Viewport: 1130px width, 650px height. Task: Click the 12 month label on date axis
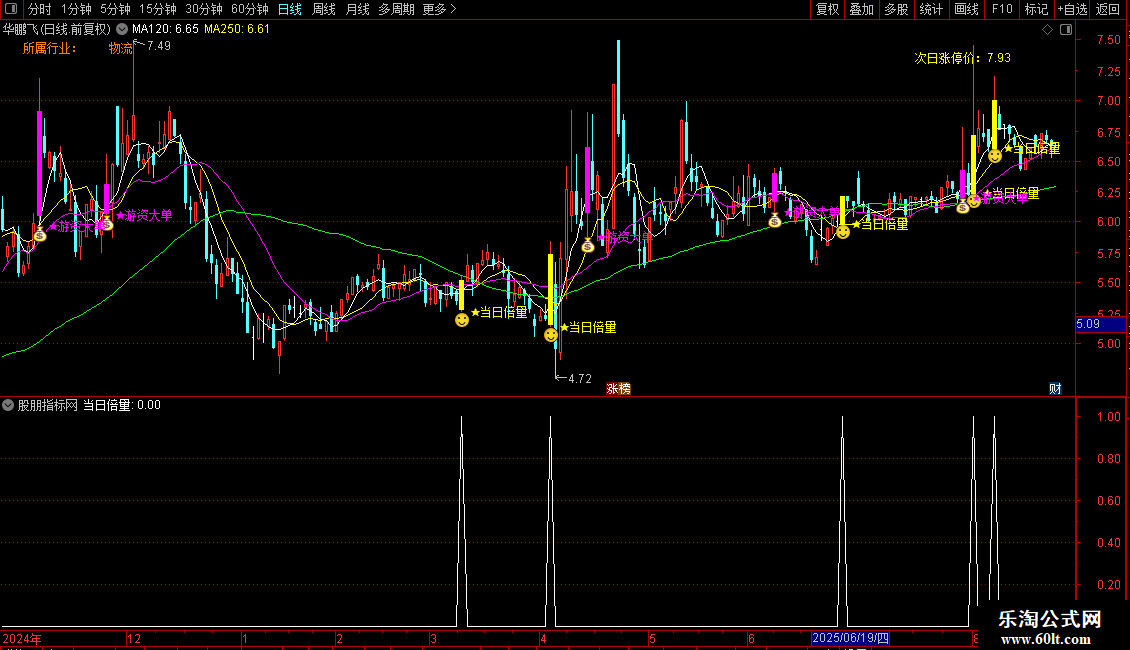(134, 638)
